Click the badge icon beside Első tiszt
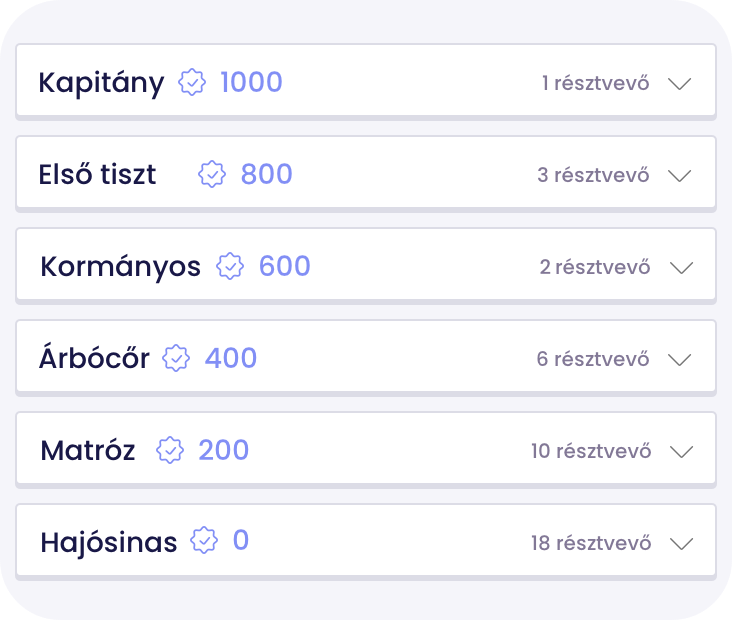Image resolution: width=732 pixels, height=620 pixels. 212,174
